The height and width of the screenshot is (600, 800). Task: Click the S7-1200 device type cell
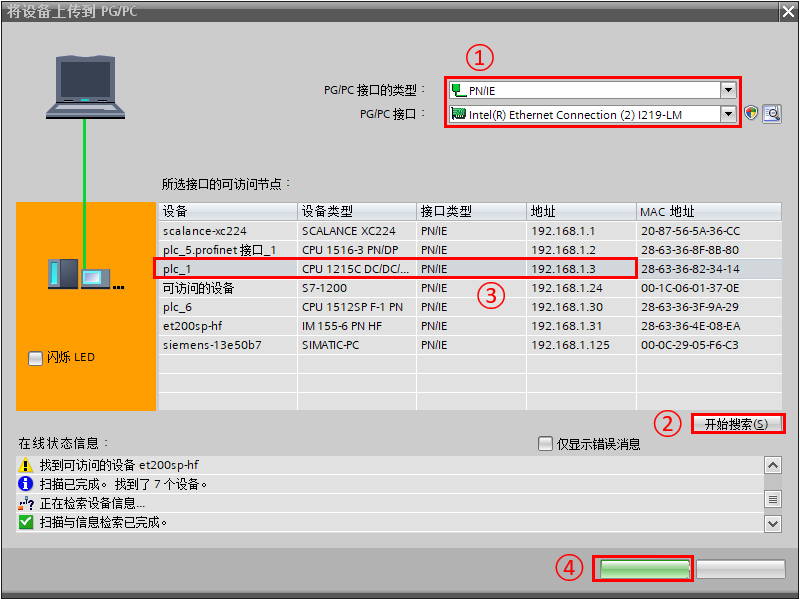357,288
